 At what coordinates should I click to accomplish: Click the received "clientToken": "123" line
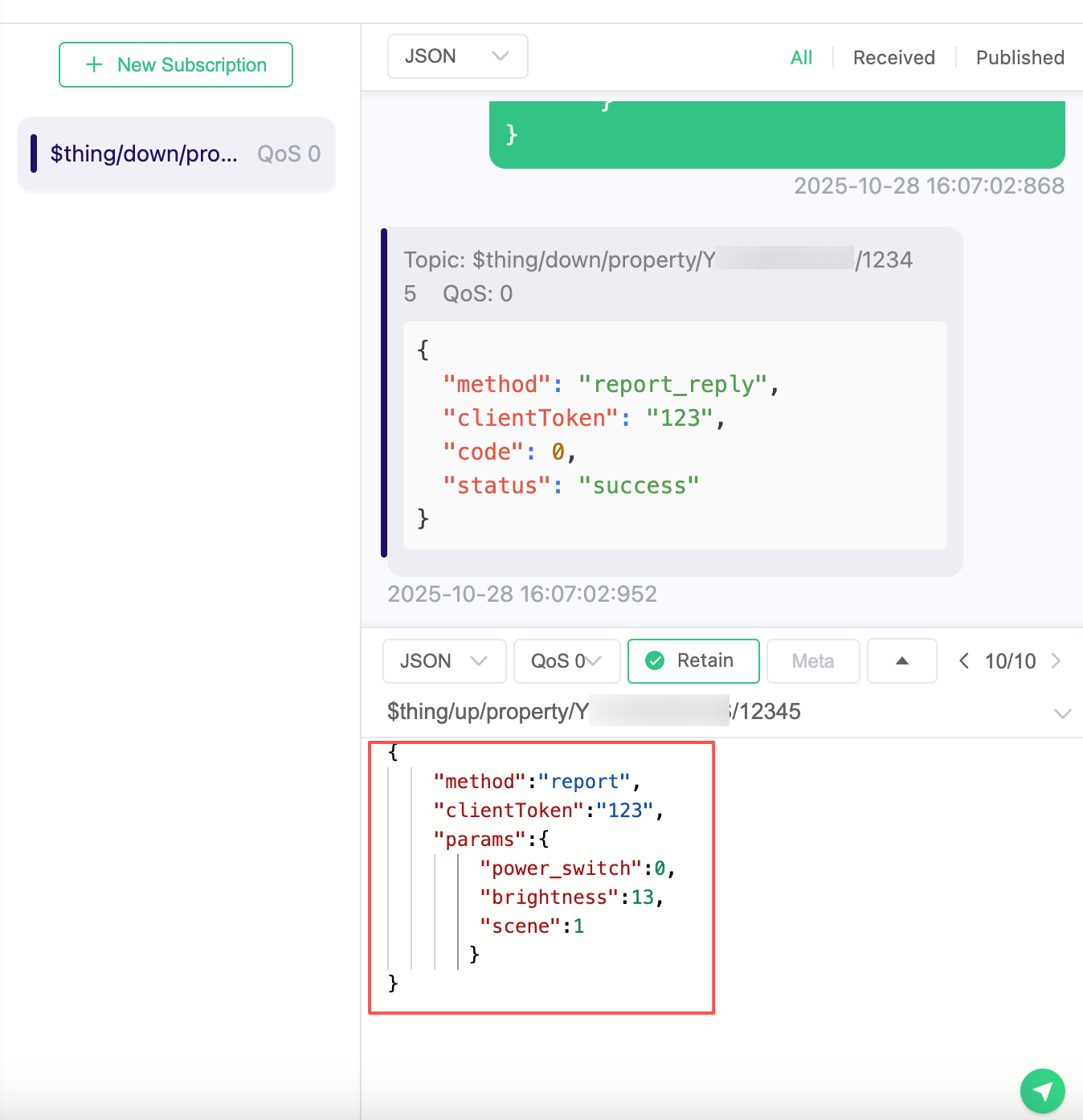click(584, 419)
